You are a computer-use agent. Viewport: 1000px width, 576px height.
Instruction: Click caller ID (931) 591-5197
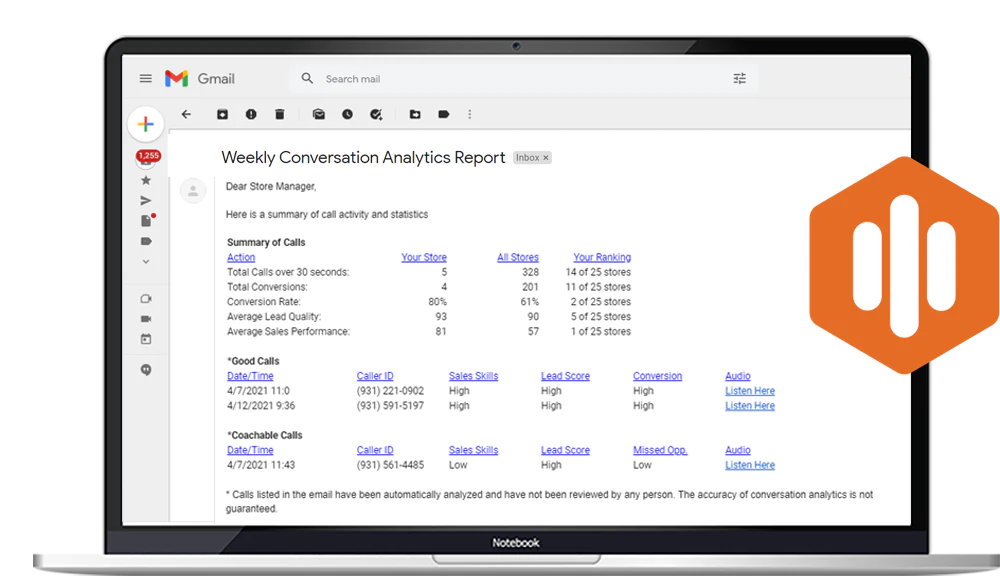[390, 406]
